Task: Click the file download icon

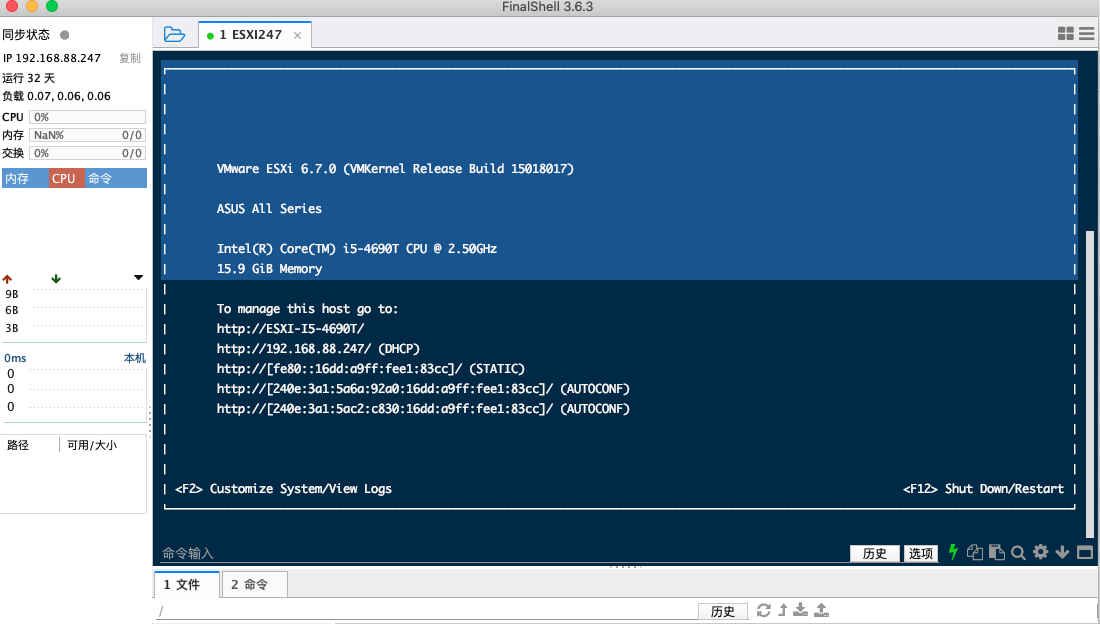Action: 800,610
